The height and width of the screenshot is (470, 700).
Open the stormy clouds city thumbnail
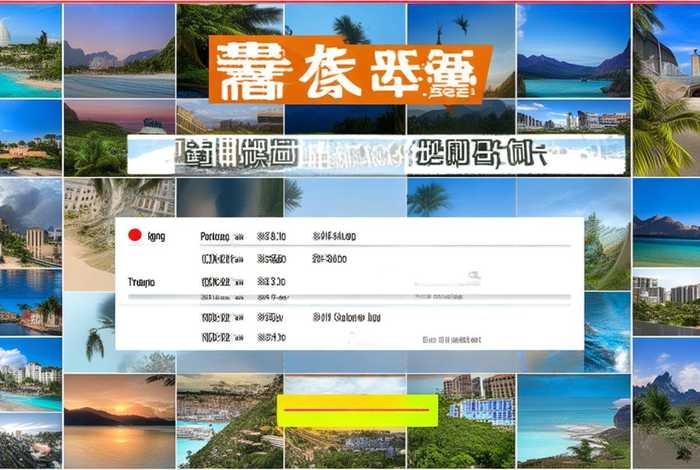(x=30, y=223)
